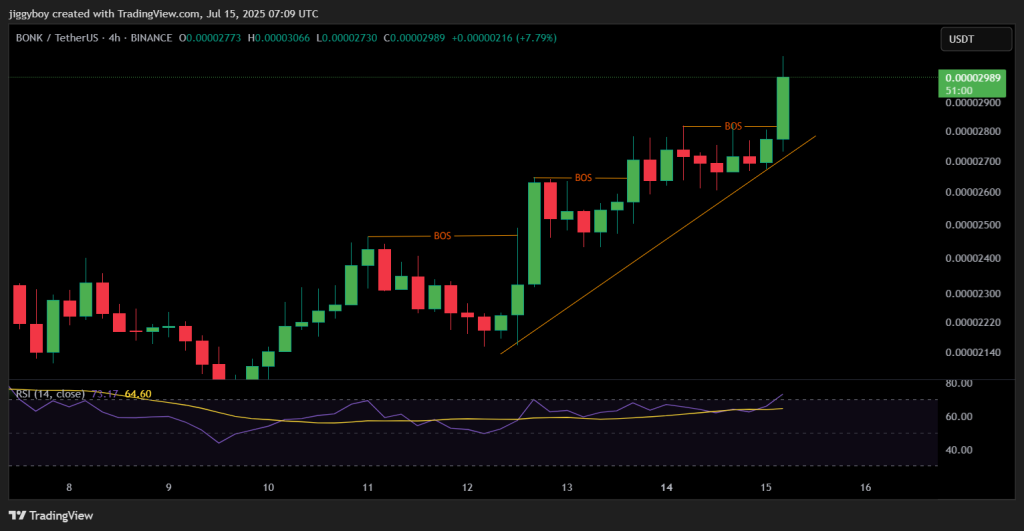Click the open value O0.00002773
The width and height of the screenshot is (1024, 531).
[x=210, y=38]
